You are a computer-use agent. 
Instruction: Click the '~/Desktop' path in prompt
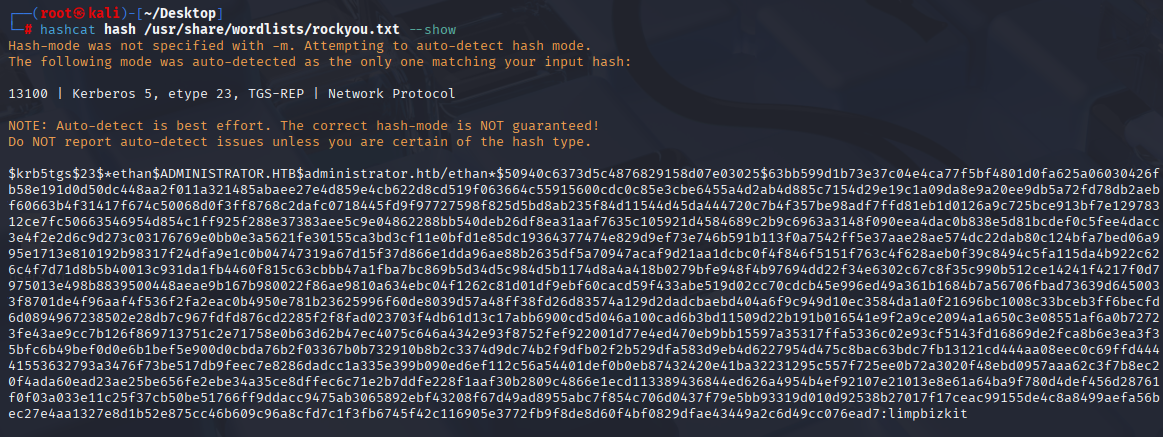pos(181,14)
